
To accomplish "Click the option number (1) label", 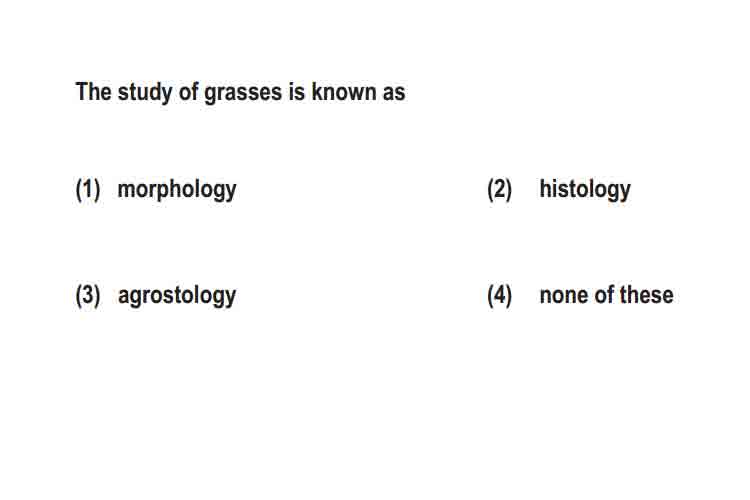I will click(88, 190).
